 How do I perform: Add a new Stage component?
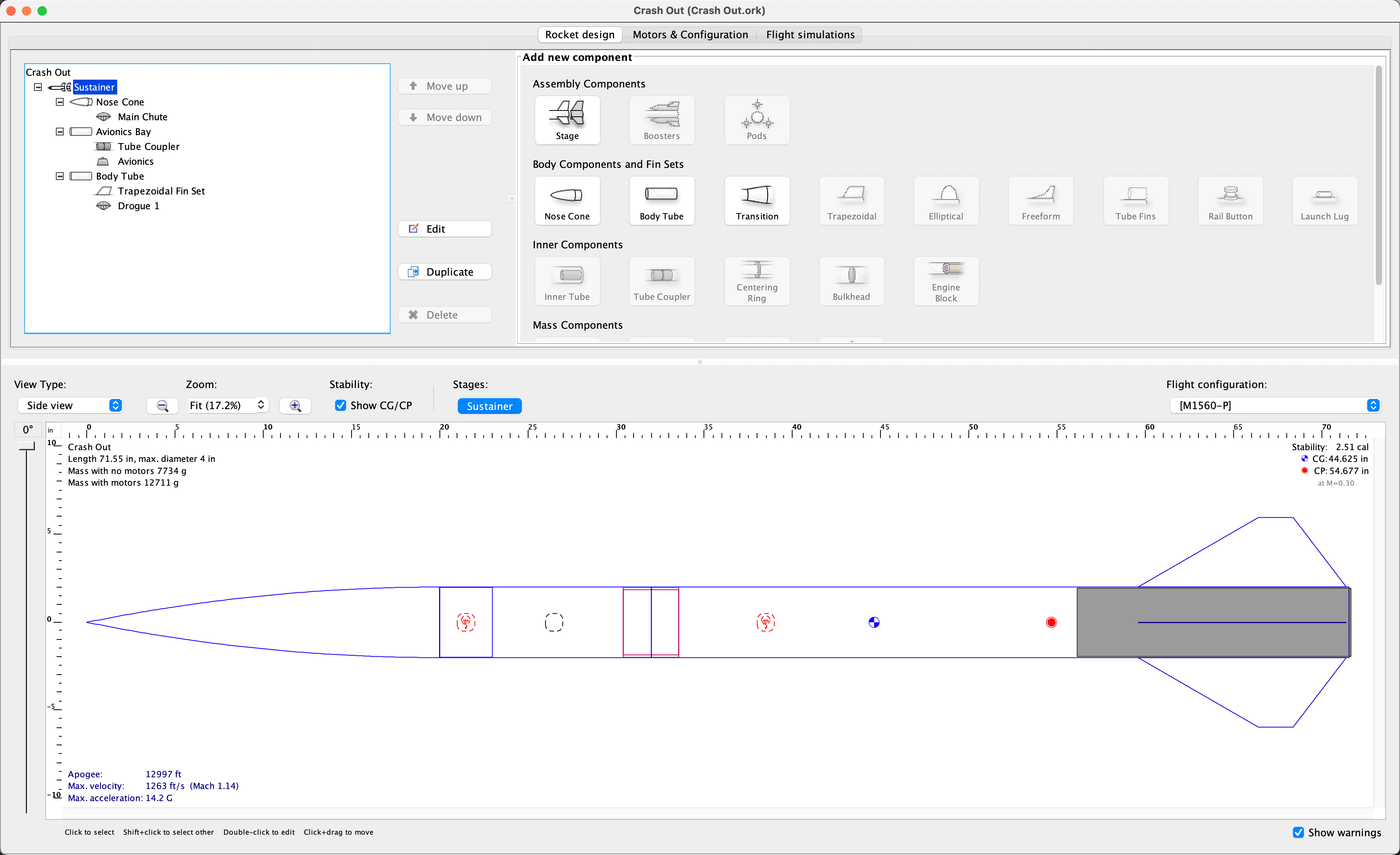coord(567,120)
